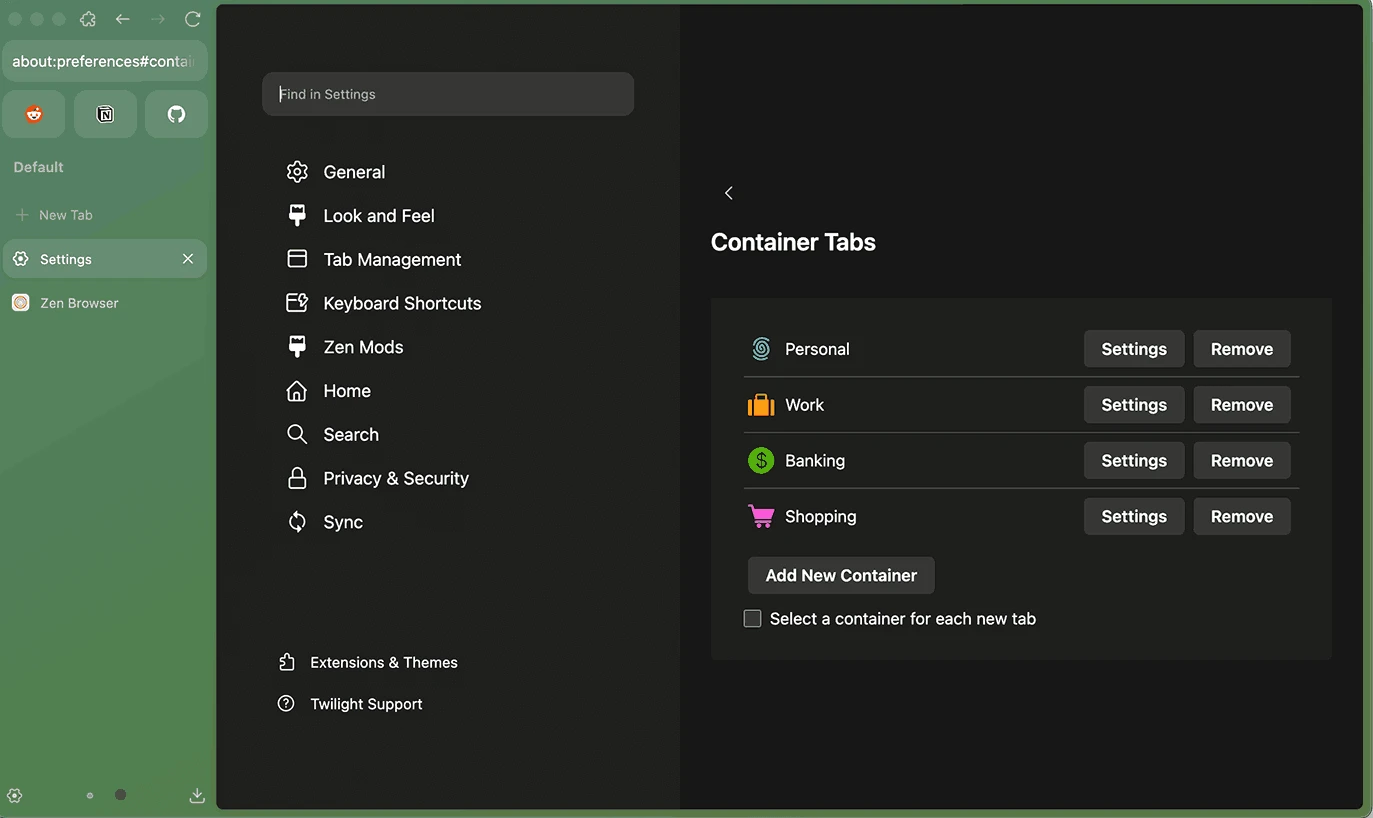Click the Default workspace label

(38, 167)
